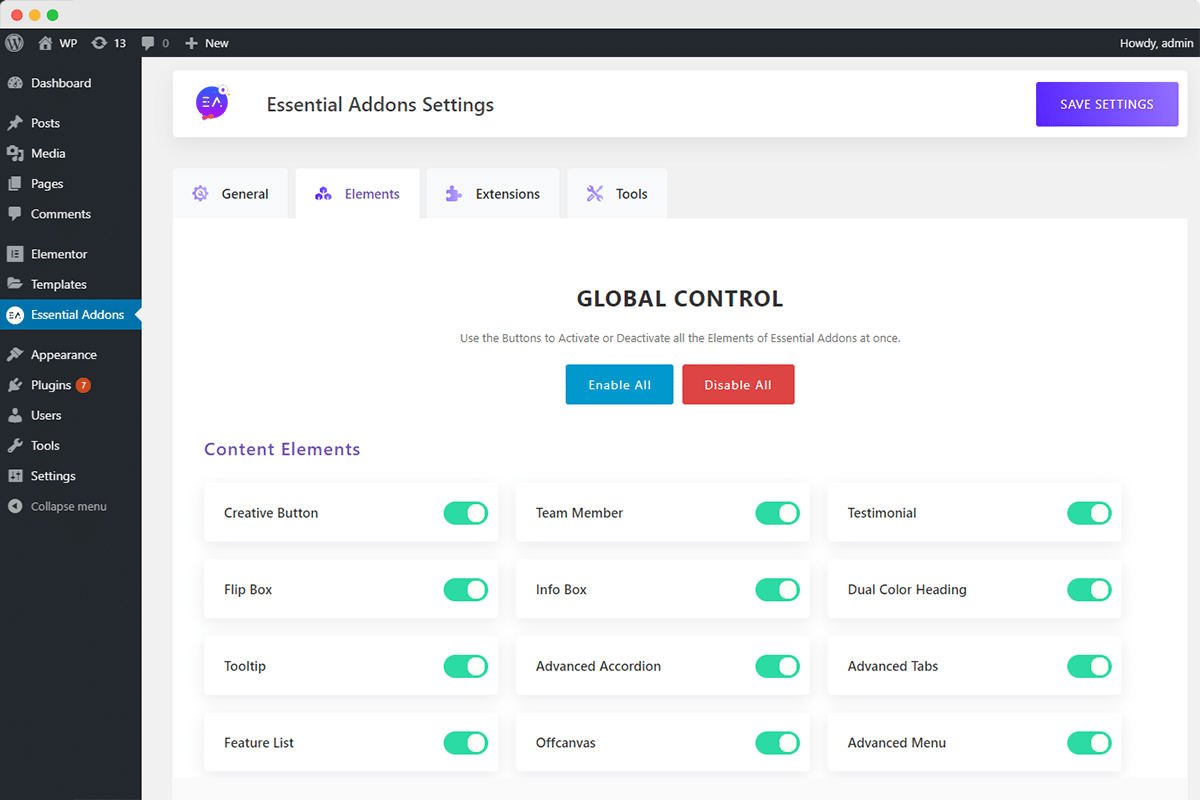This screenshot has width=1200, height=800.
Task: Click the Enable All button
Action: click(x=619, y=385)
